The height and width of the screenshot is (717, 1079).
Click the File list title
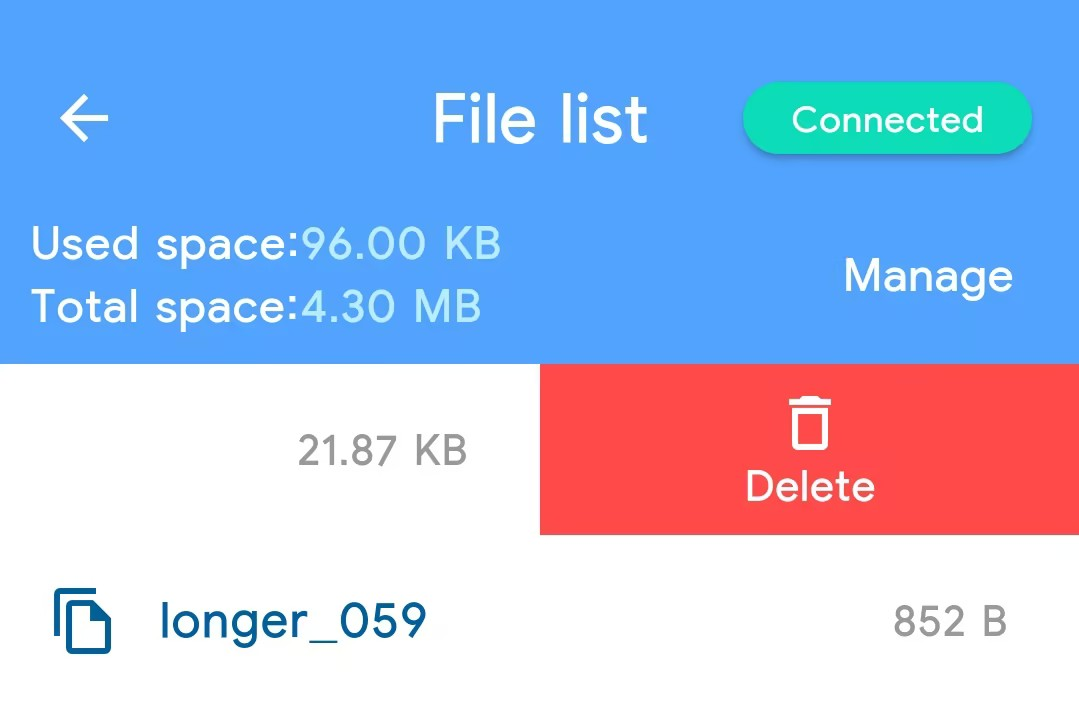click(x=540, y=119)
